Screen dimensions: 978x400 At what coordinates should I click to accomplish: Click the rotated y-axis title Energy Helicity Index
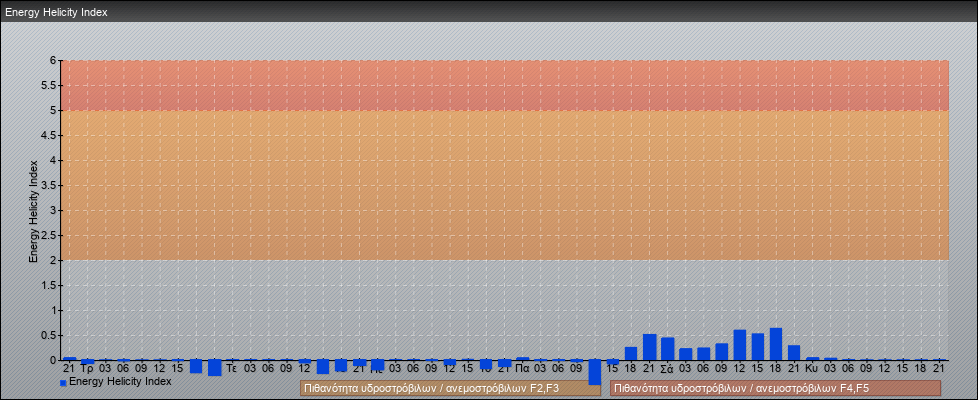34,211
